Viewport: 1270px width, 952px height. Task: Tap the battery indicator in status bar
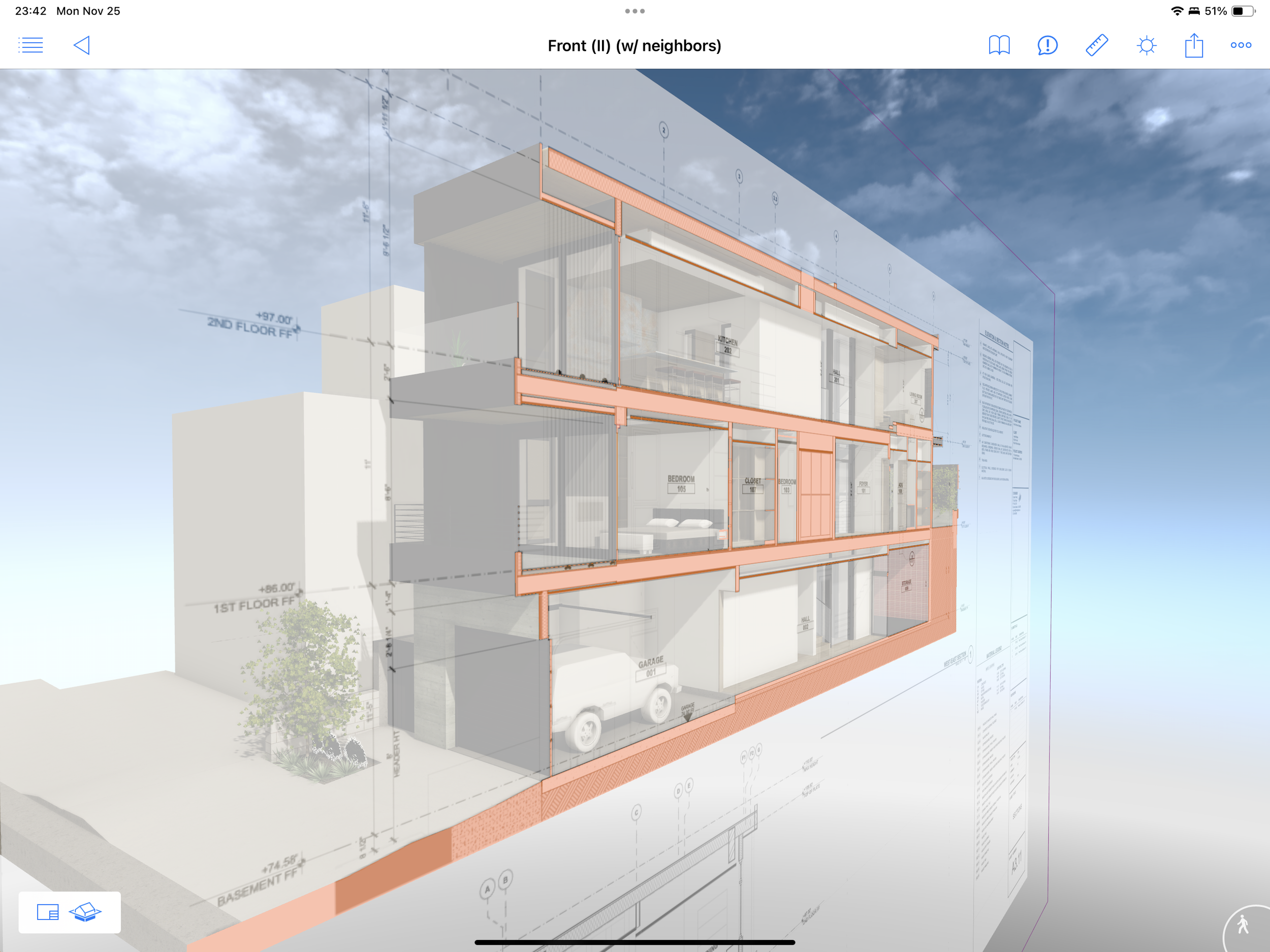point(1243,11)
